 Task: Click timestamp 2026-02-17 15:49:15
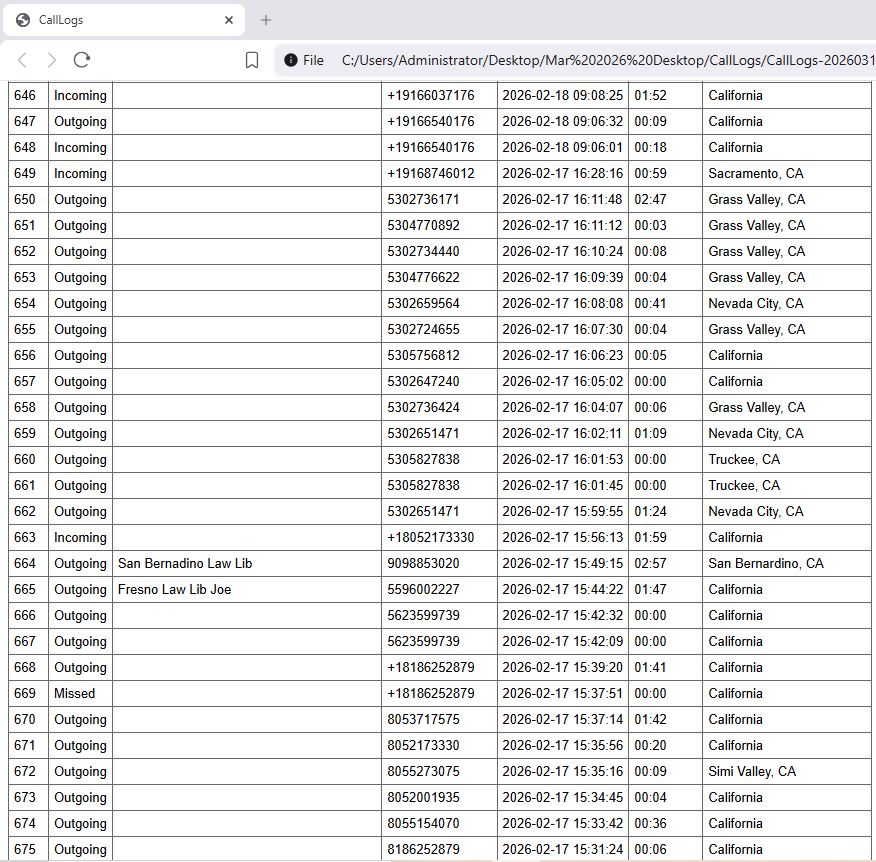pyautogui.click(x=563, y=563)
